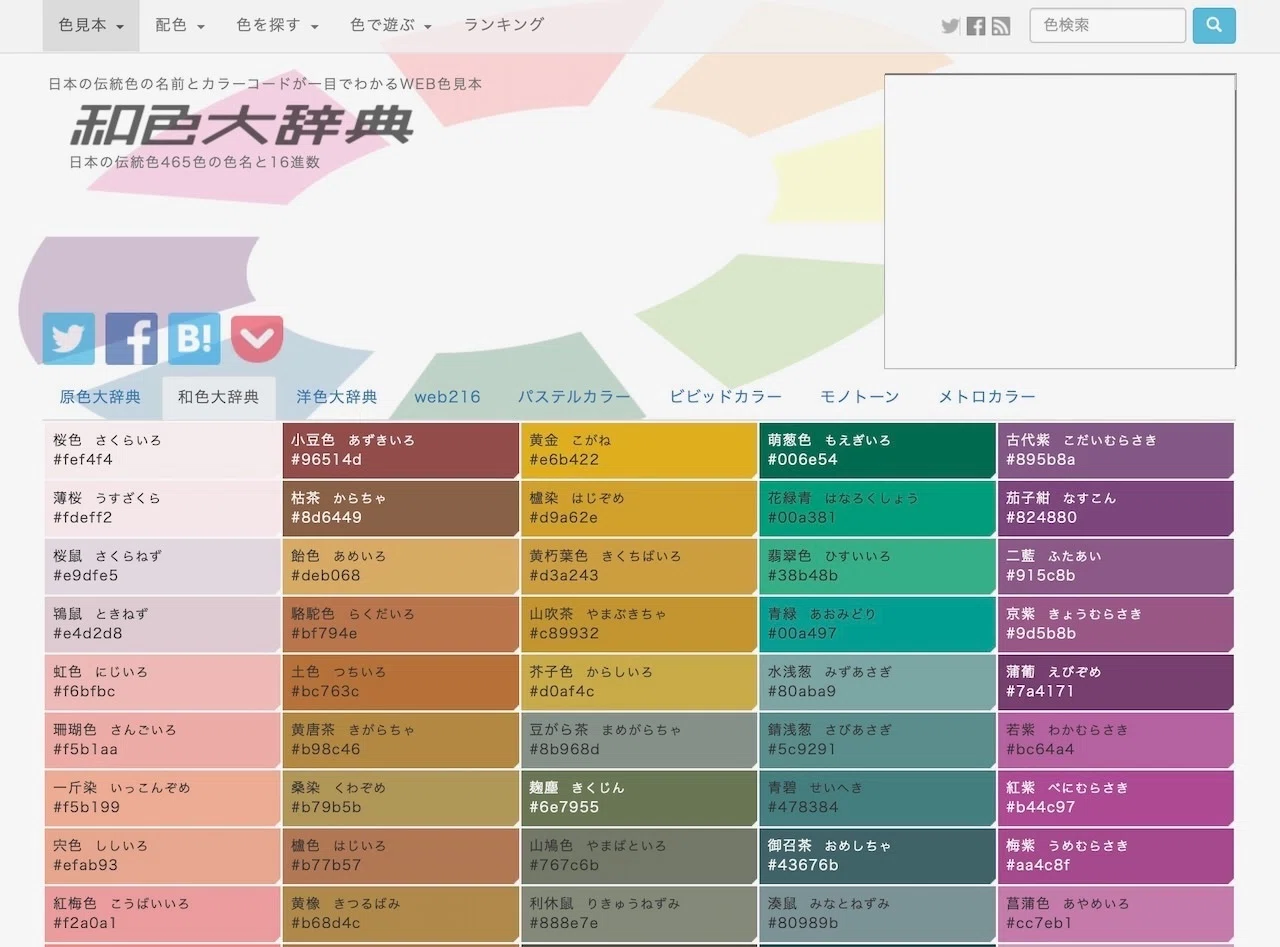Choose the 豆がら茶 #8b968d swatch
1280x947 pixels.
(x=639, y=740)
